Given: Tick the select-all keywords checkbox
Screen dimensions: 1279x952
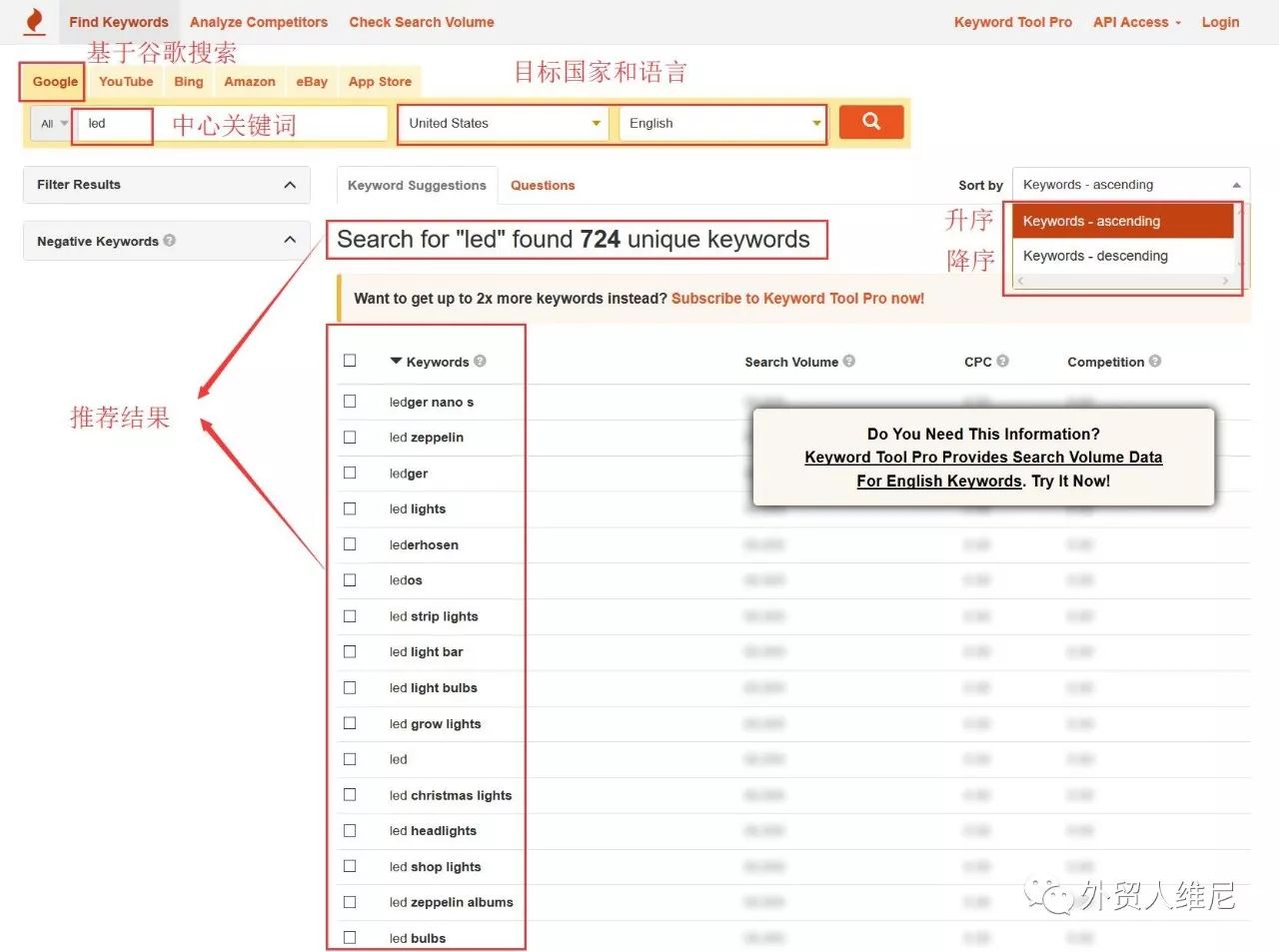Looking at the screenshot, I should click(350, 361).
